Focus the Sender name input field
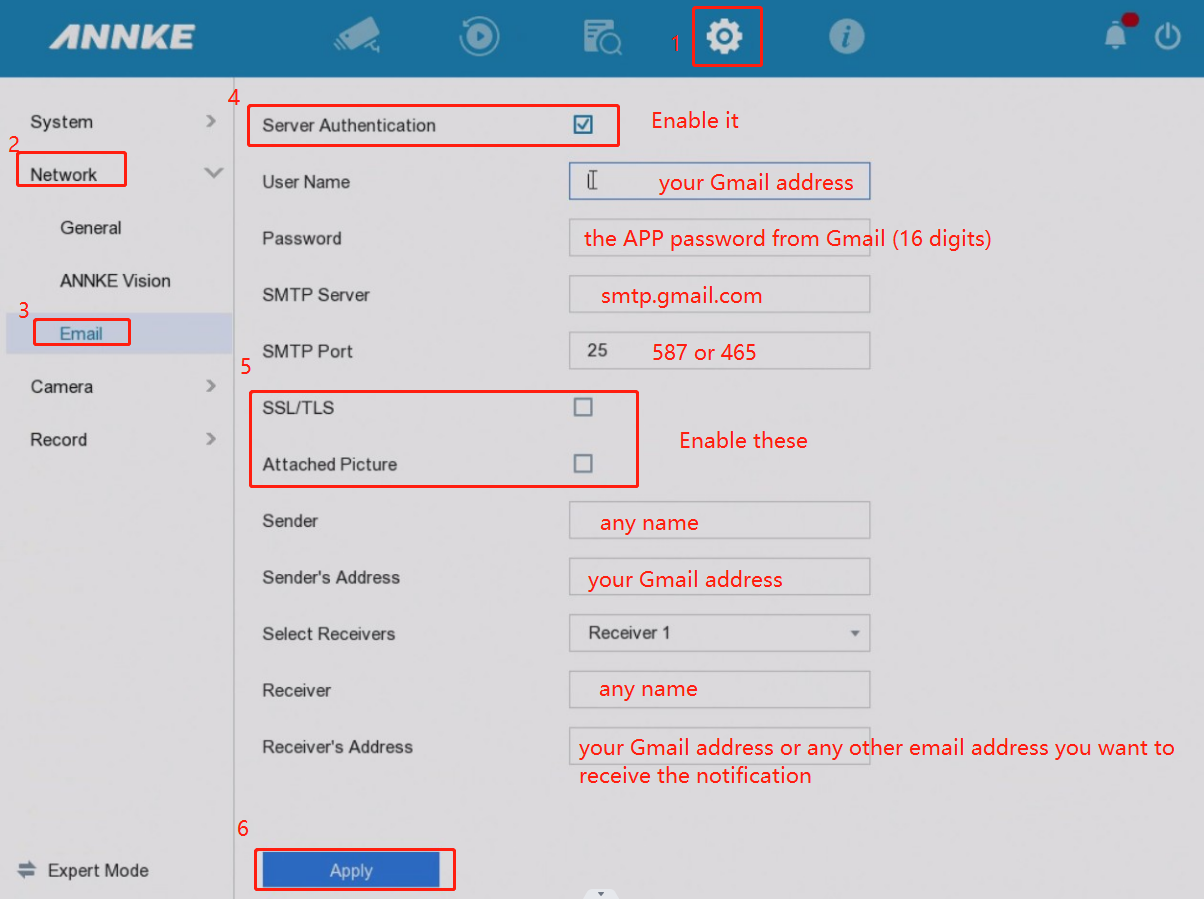Image resolution: width=1204 pixels, height=899 pixels. click(720, 521)
